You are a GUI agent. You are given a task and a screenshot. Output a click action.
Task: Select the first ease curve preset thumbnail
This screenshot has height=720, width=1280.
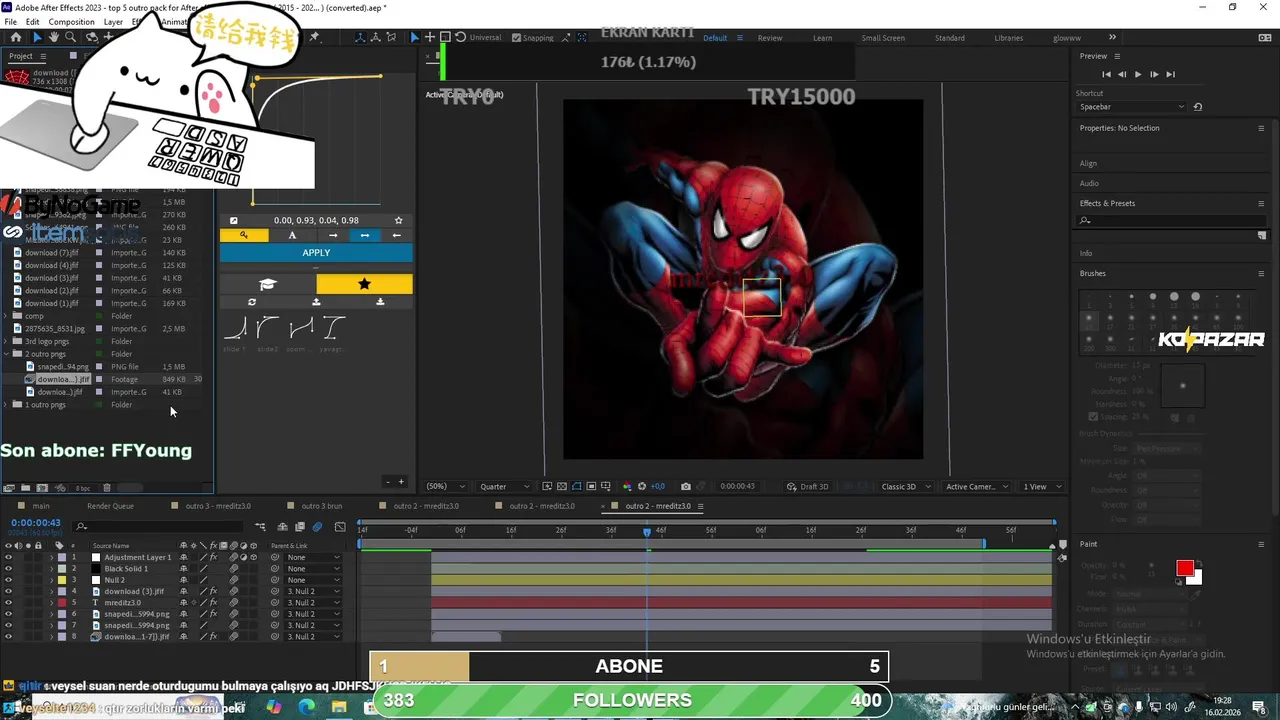[235, 328]
